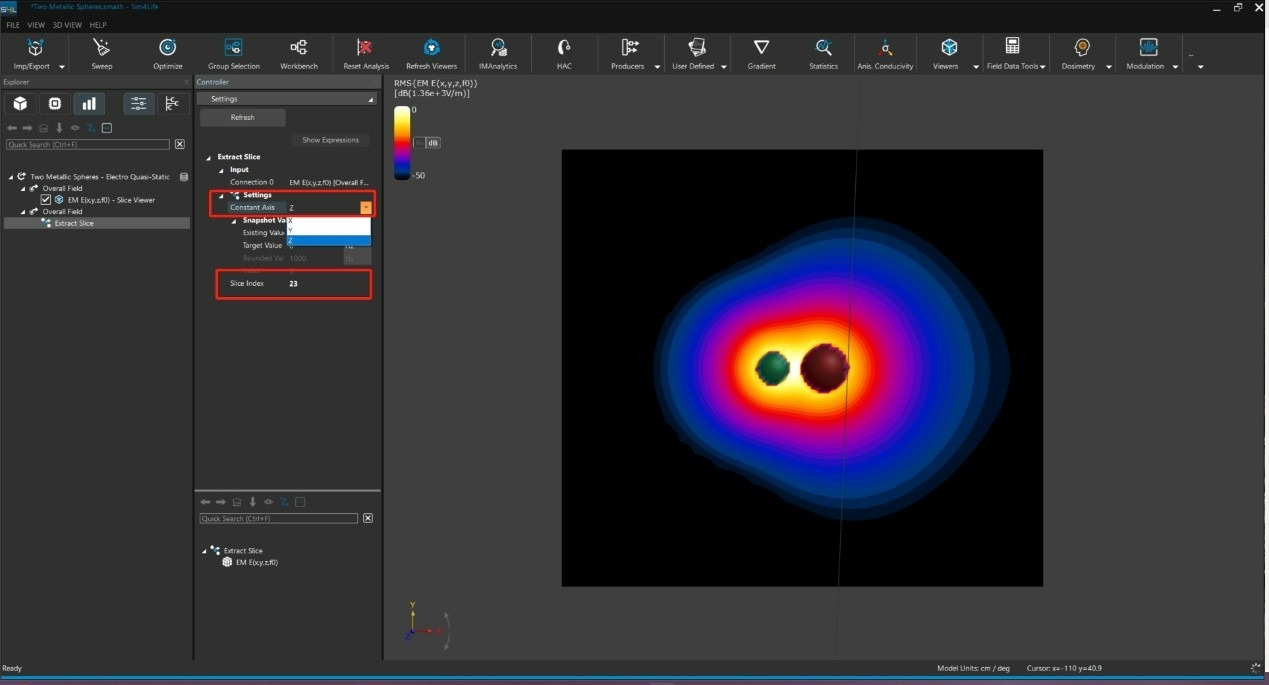This screenshot has height=685, width=1269.
Task: Click the field colorbar legend
Action: click(401, 143)
